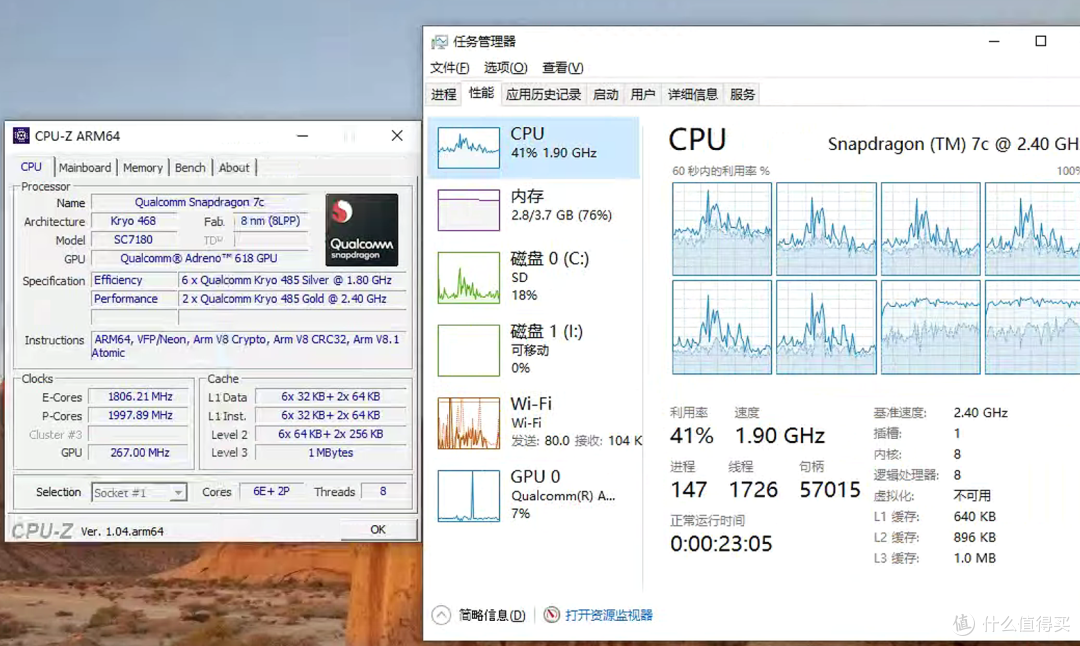Click the Cores 6E+ 2P field
This screenshot has width=1080, height=646.
coord(271,492)
